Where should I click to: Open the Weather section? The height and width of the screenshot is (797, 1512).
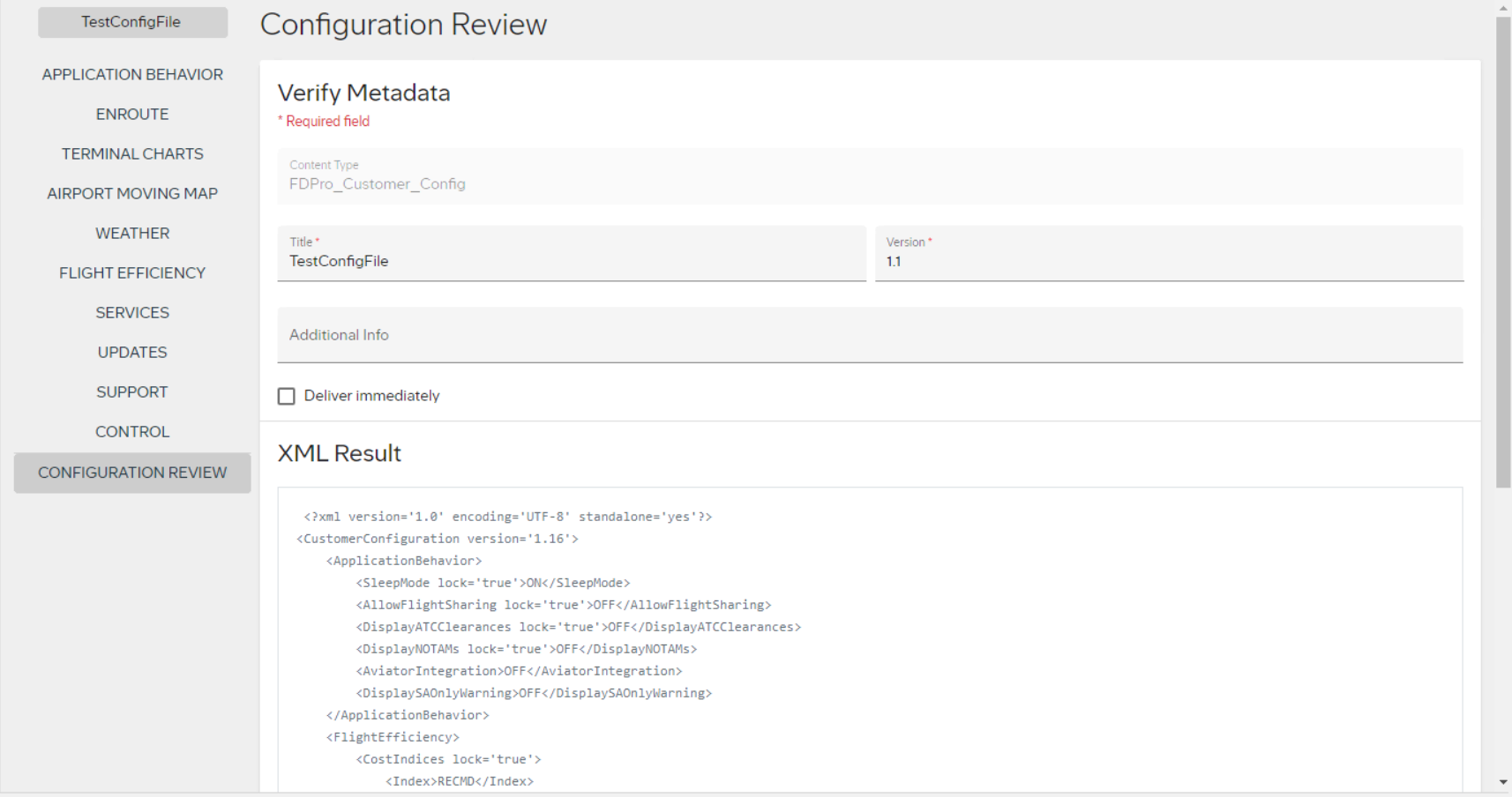(x=132, y=234)
